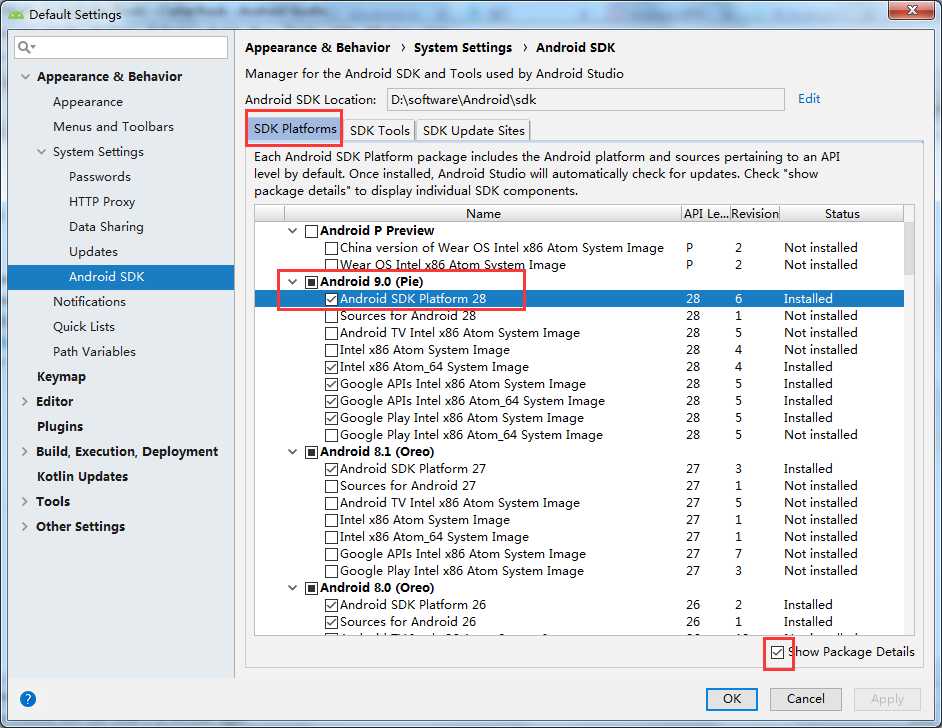Collapse the Android 9.0 (Pie) group
This screenshot has height=728, width=942.
[x=293, y=282]
